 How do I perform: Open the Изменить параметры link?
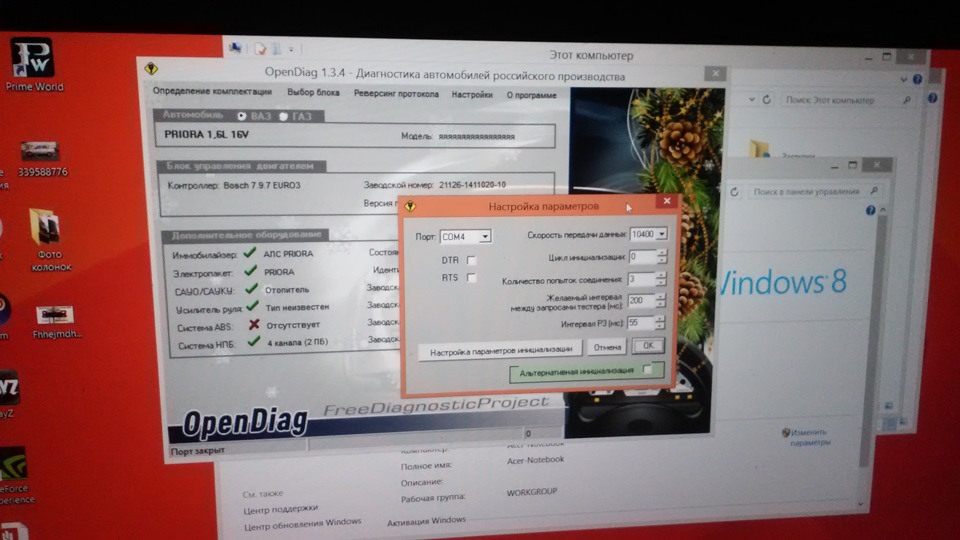coord(809,437)
